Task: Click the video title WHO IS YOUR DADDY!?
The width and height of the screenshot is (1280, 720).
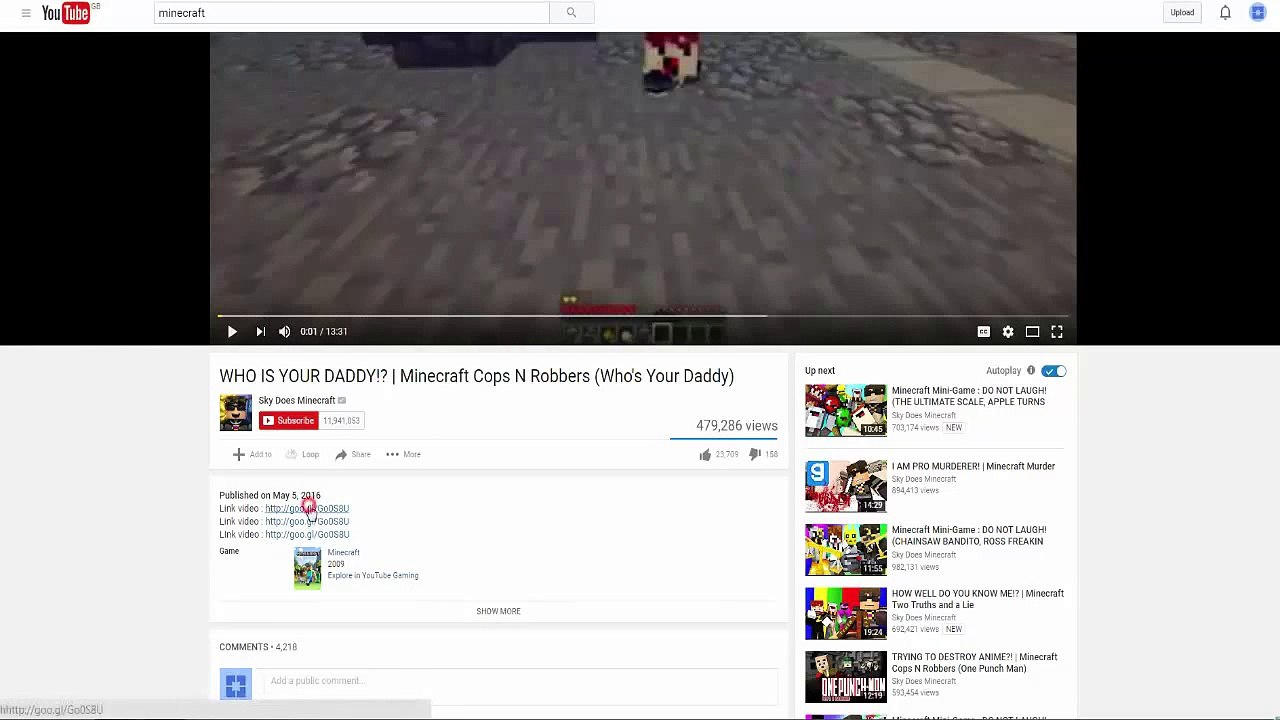Action: click(477, 377)
